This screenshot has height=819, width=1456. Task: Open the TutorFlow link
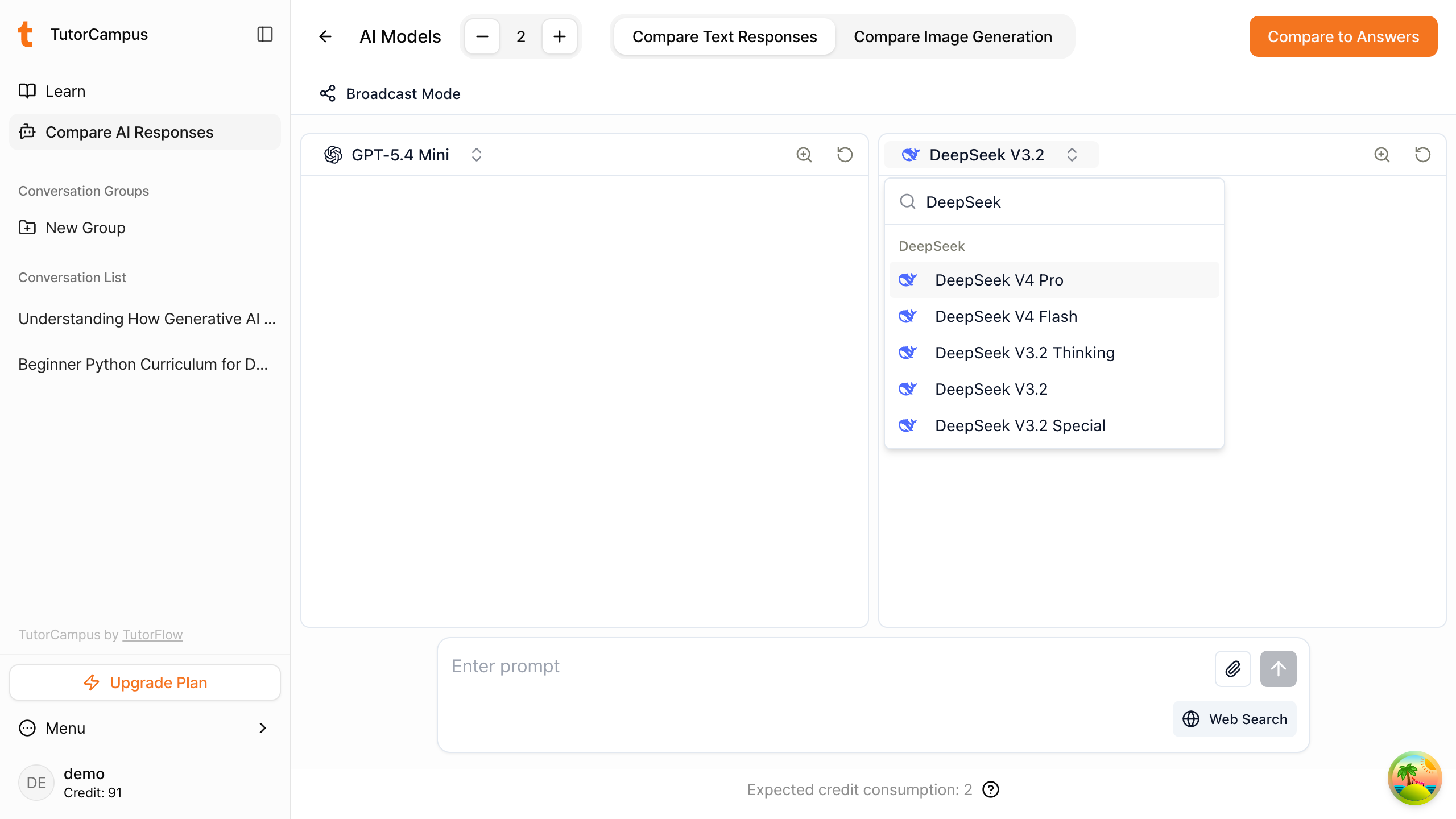pos(152,635)
